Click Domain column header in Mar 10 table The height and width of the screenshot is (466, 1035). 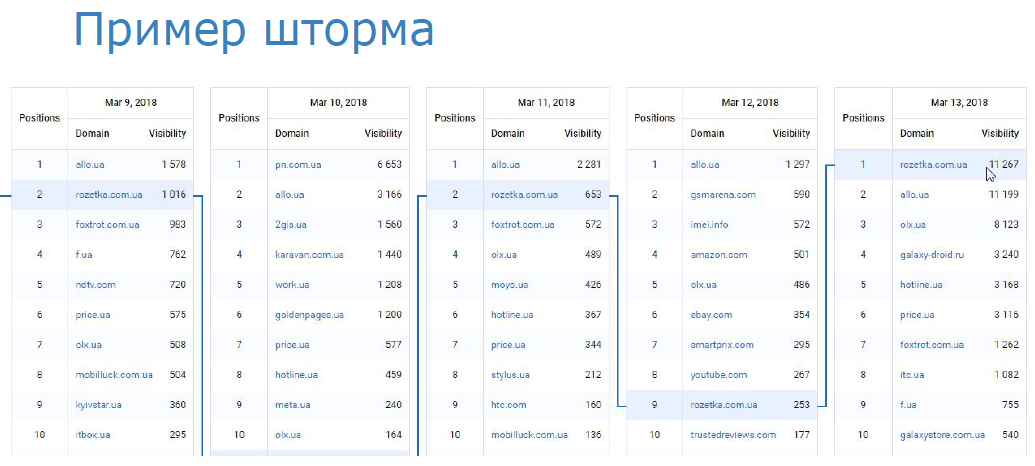[292, 133]
